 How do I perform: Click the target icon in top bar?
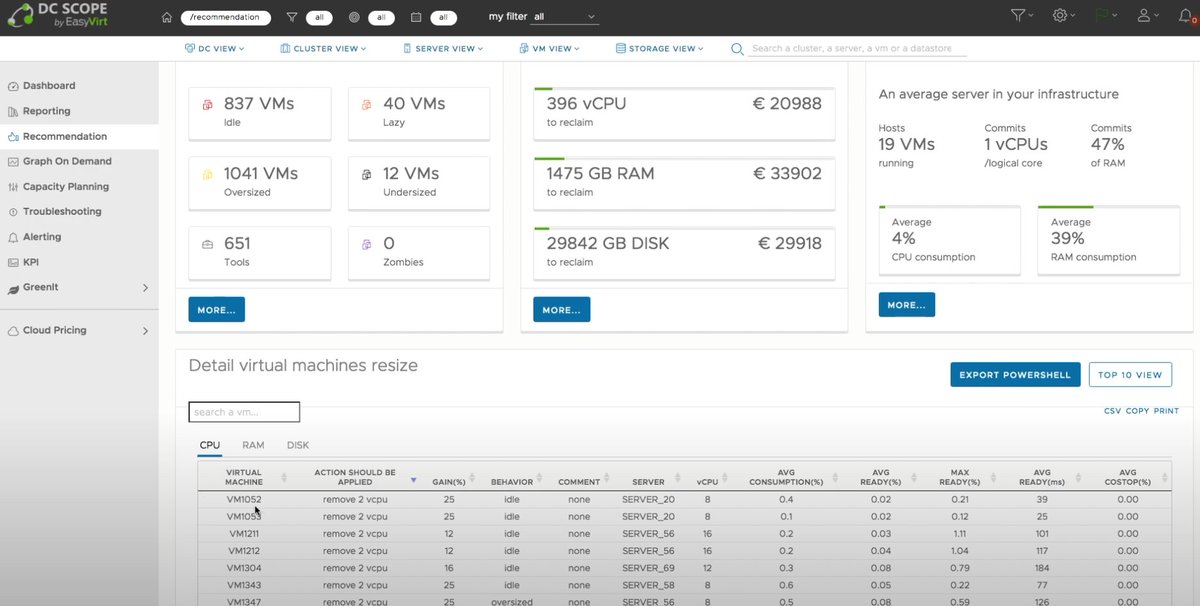point(355,17)
